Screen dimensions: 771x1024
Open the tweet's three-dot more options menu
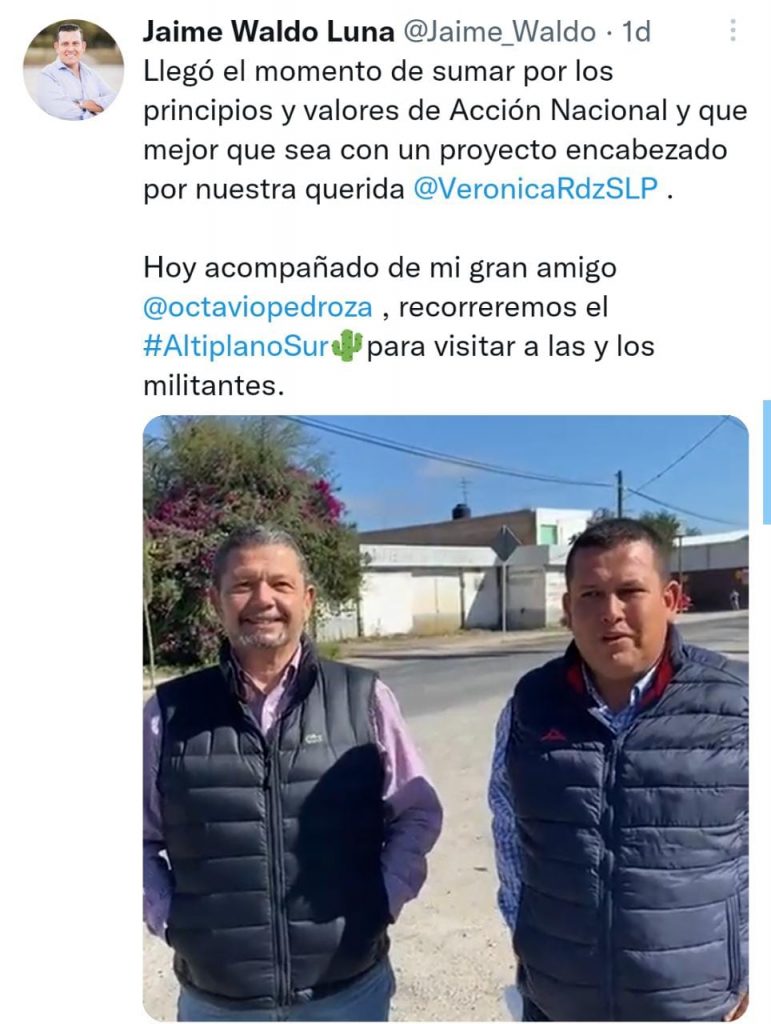click(733, 30)
